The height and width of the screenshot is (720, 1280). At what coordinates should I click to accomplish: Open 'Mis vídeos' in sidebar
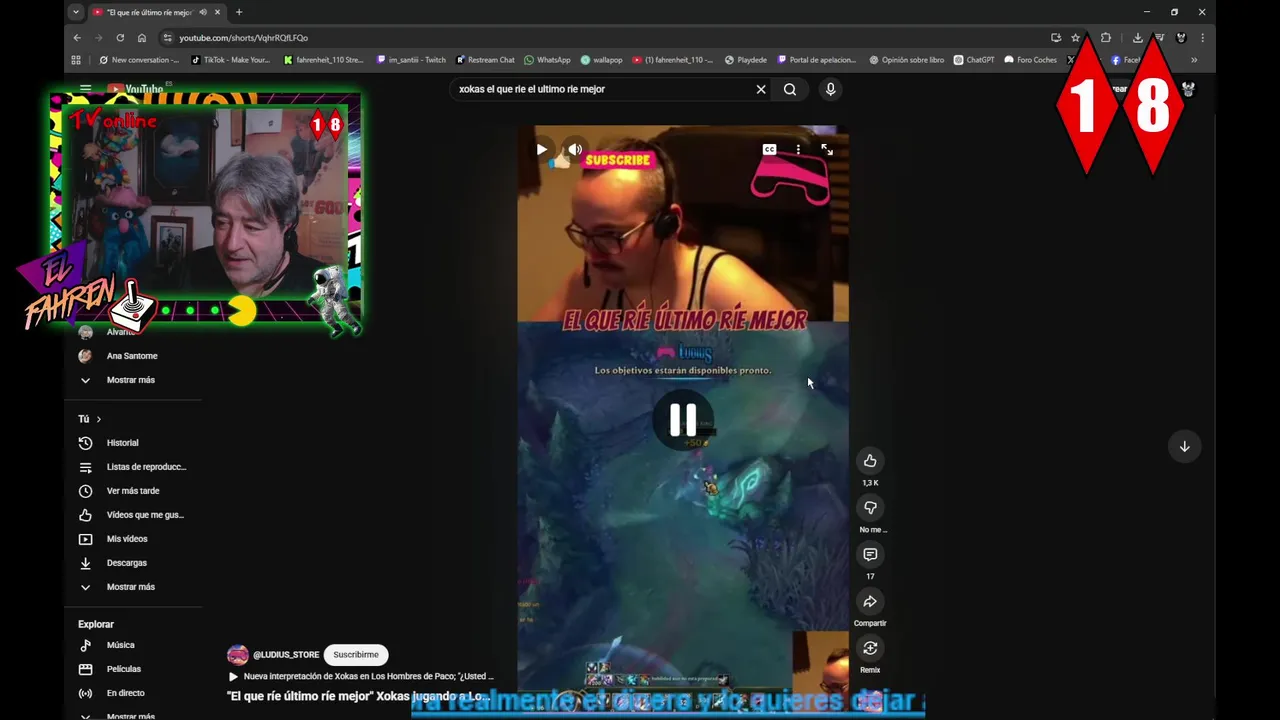pyautogui.click(x=127, y=539)
